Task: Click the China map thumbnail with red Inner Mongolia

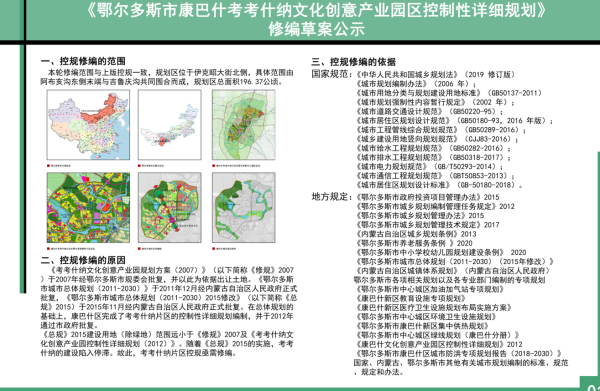Action: [88, 125]
